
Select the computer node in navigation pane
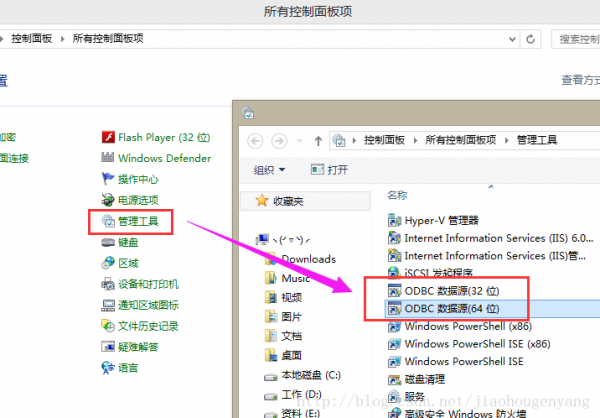[x=283, y=240]
